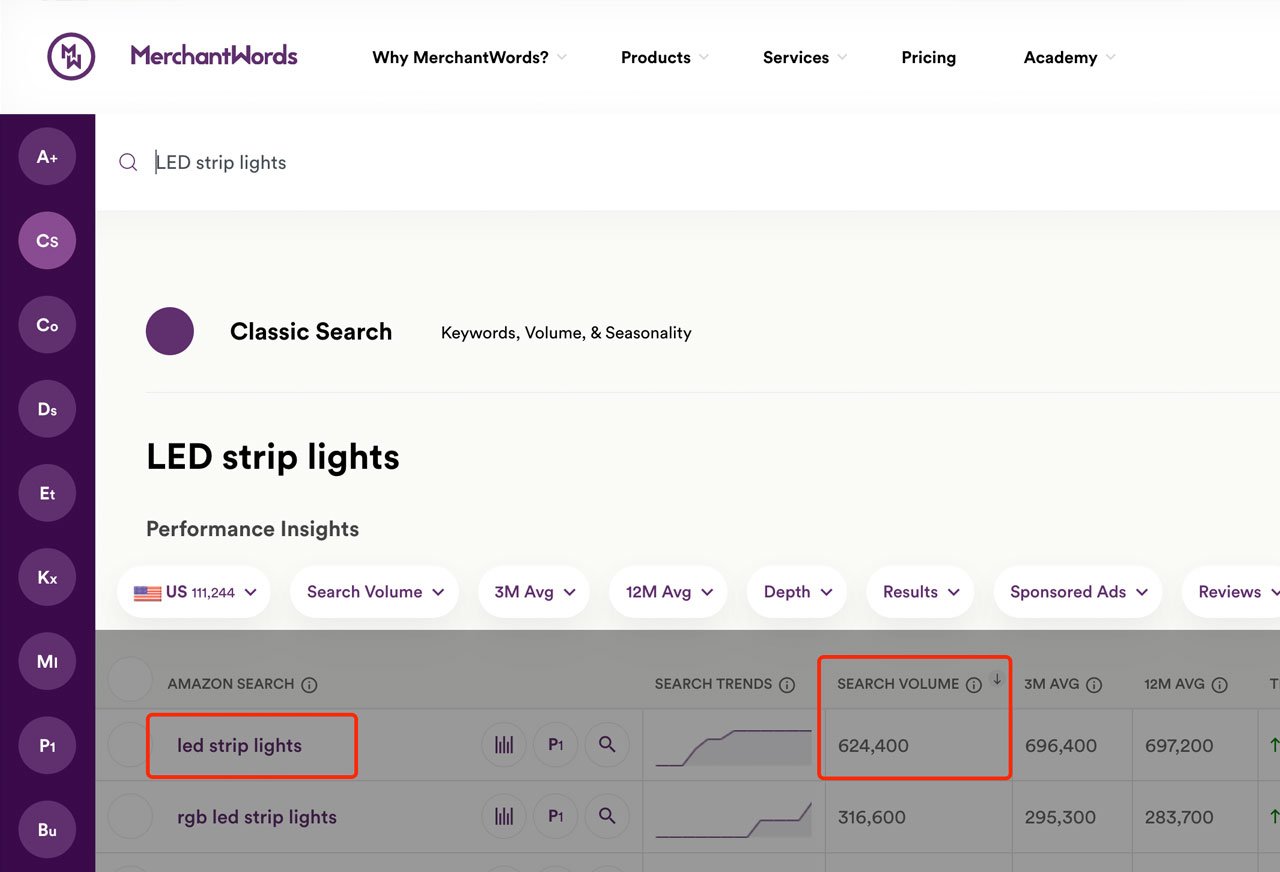The height and width of the screenshot is (872, 1280).
Task: Click search icon in led strip lights row
Action: pyautogui.click(x=607, y=745)
